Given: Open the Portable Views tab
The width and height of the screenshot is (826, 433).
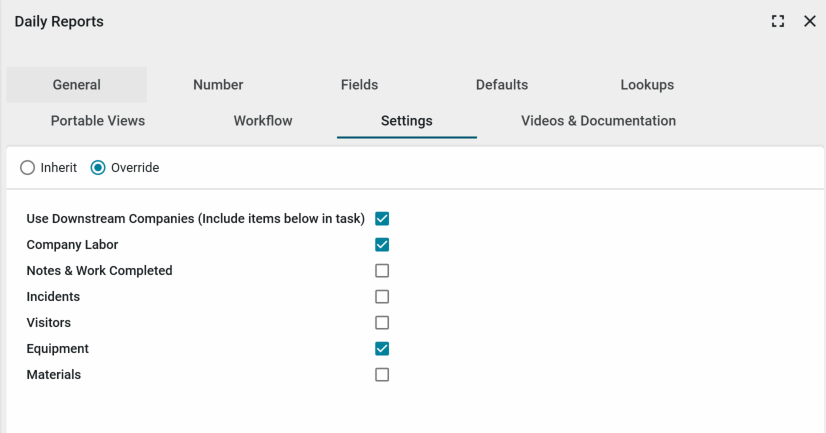Looking at the screenshot, I should pyautogui.click(x=98, y=121).
